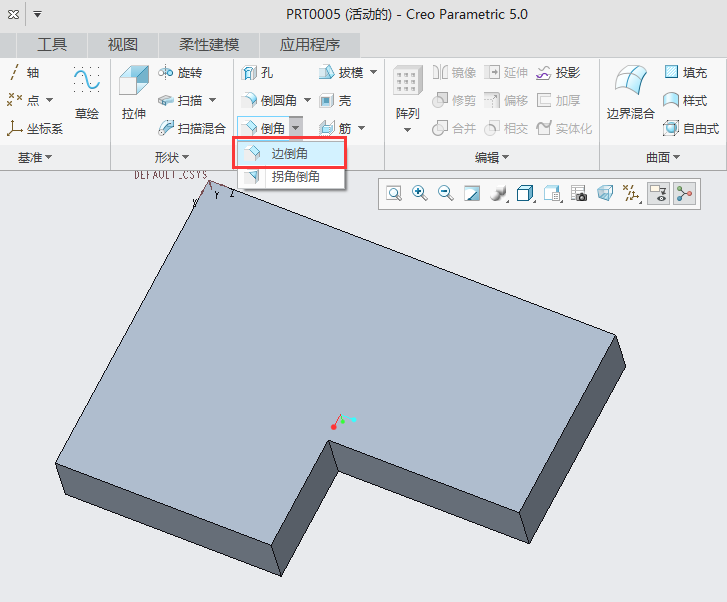Click the Refit zoom icon in graphics toolbar
The height and width of the screenshot is (602, 727).
pos(394,193)
